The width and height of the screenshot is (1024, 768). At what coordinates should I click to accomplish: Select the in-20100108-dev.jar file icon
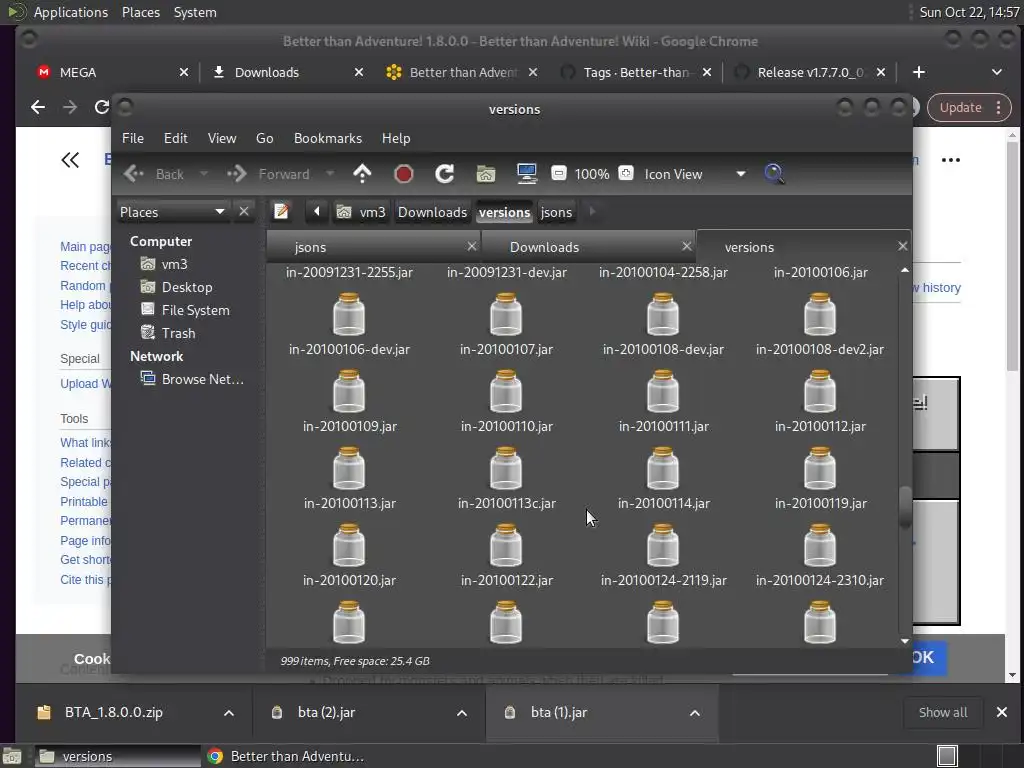(x=663, y=314)
